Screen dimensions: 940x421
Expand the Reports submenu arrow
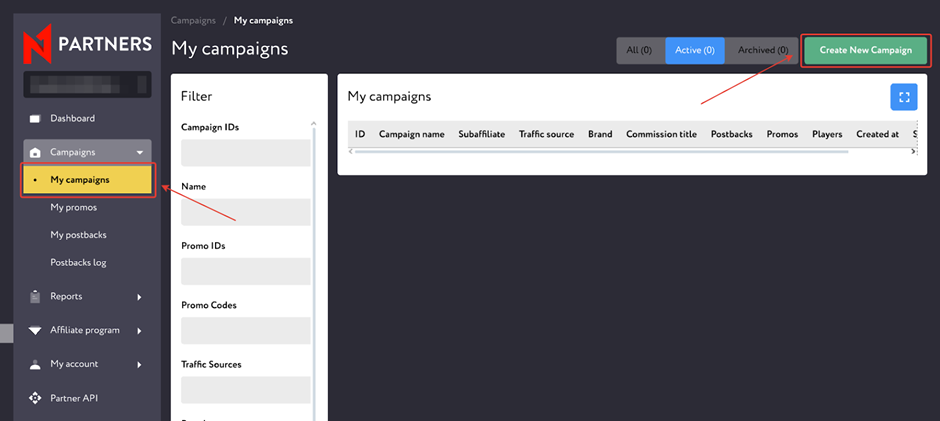pos(139,297)
